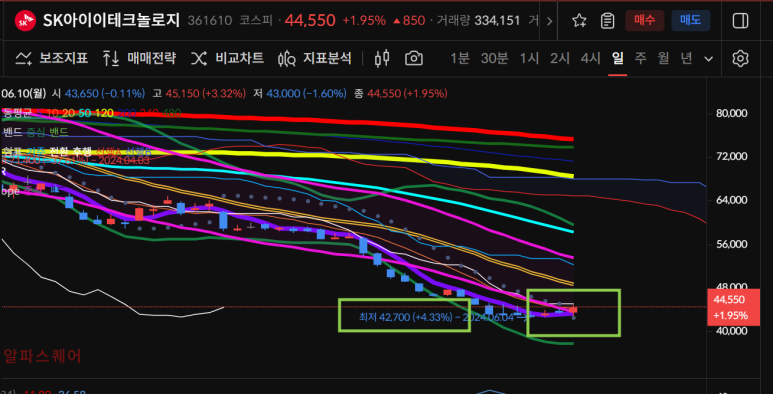Image resolution: width=773 pixels, height=394 pixels.
Task: Click the green 중심 밴드 legend label
Action: tap(48, 132)
